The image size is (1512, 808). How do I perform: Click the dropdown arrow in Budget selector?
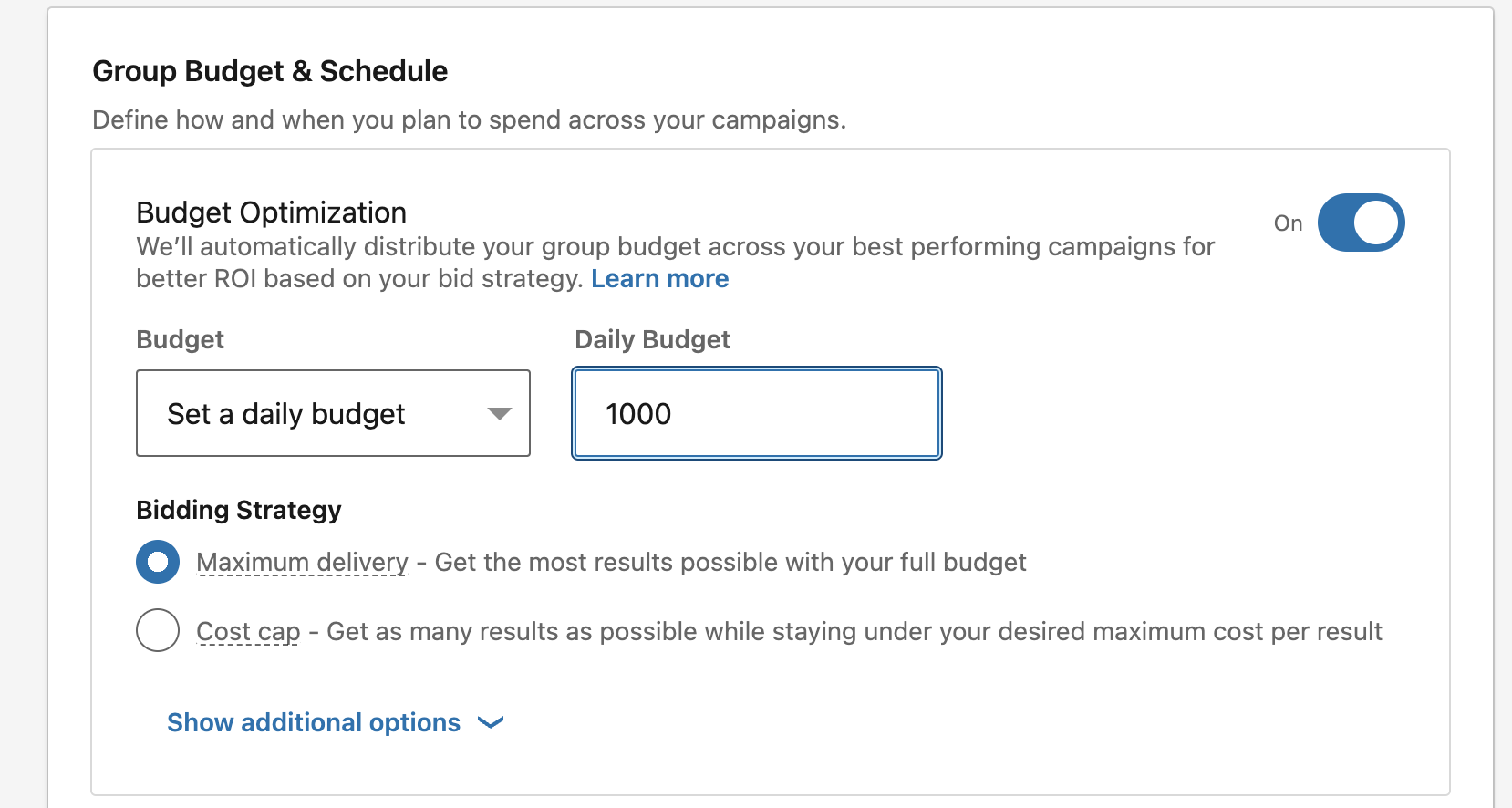tap(499, 414)
